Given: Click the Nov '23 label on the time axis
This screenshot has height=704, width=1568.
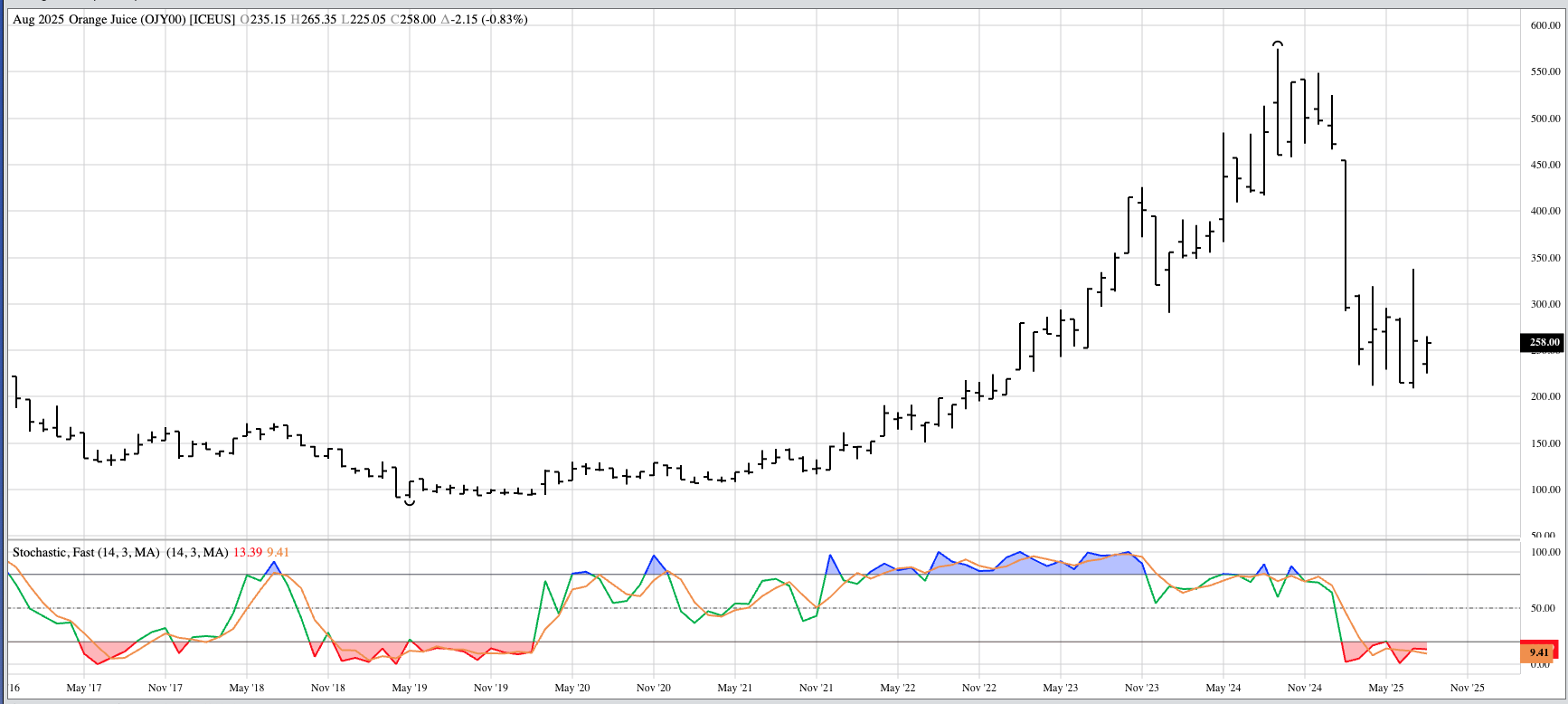Looking at the screenshot, I should [x=1141, y=688].
